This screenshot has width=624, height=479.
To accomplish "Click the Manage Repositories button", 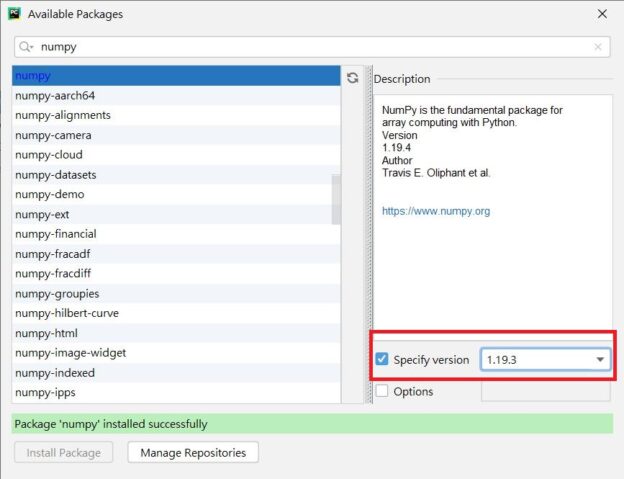I will (x=193, y=452).
